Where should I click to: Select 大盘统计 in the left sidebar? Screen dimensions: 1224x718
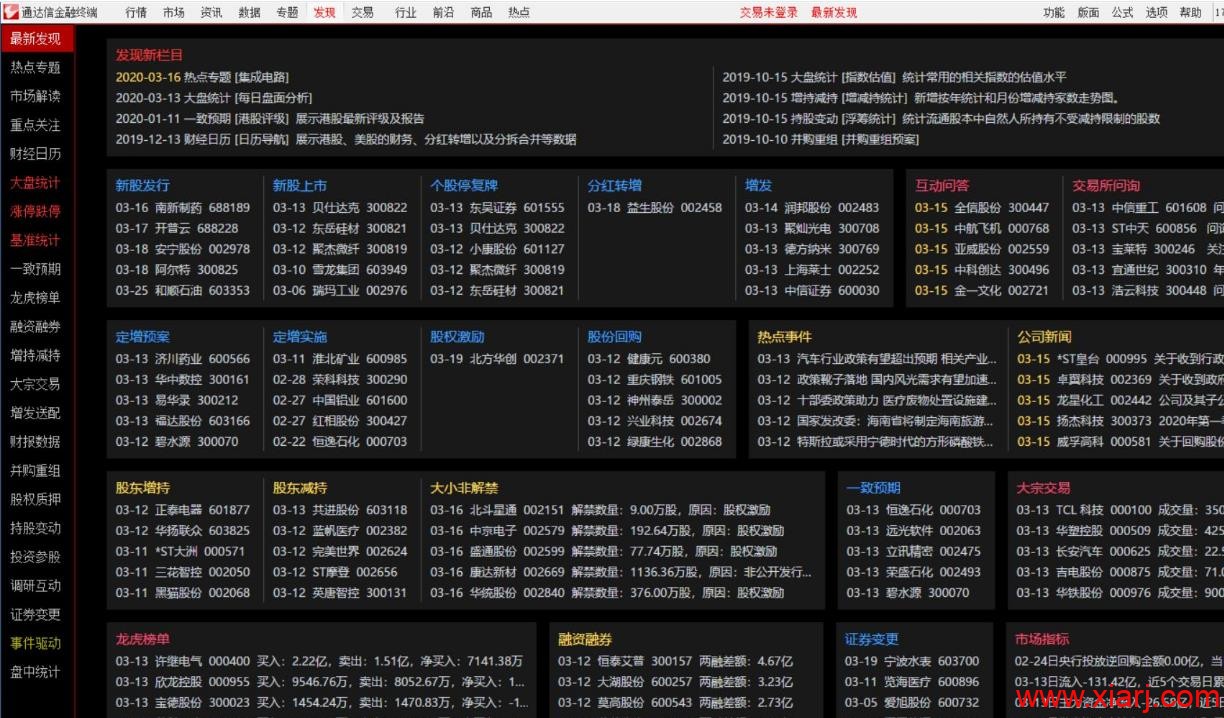tap(36, 183)
